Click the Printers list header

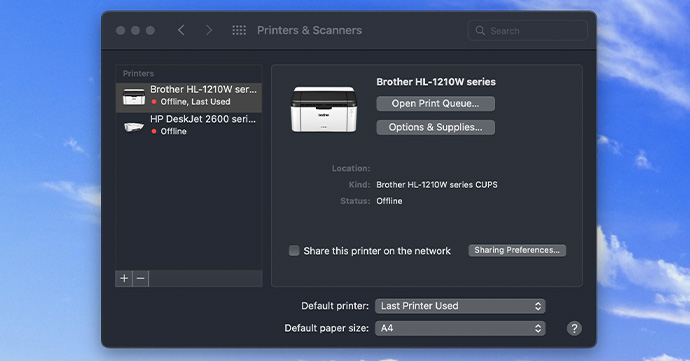tap(138, 74)
